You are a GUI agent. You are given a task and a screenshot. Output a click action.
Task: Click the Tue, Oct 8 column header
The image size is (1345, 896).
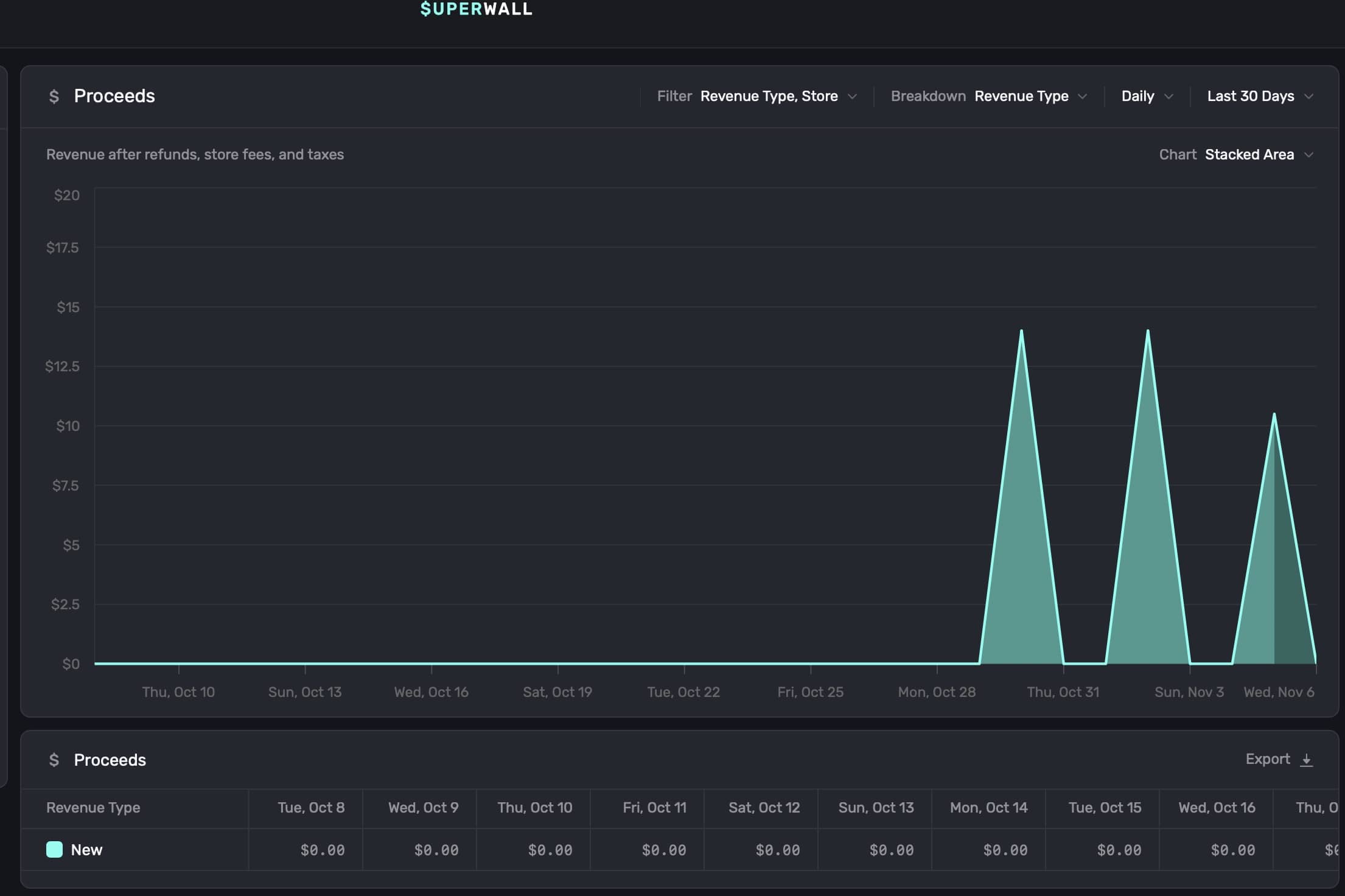311,808
